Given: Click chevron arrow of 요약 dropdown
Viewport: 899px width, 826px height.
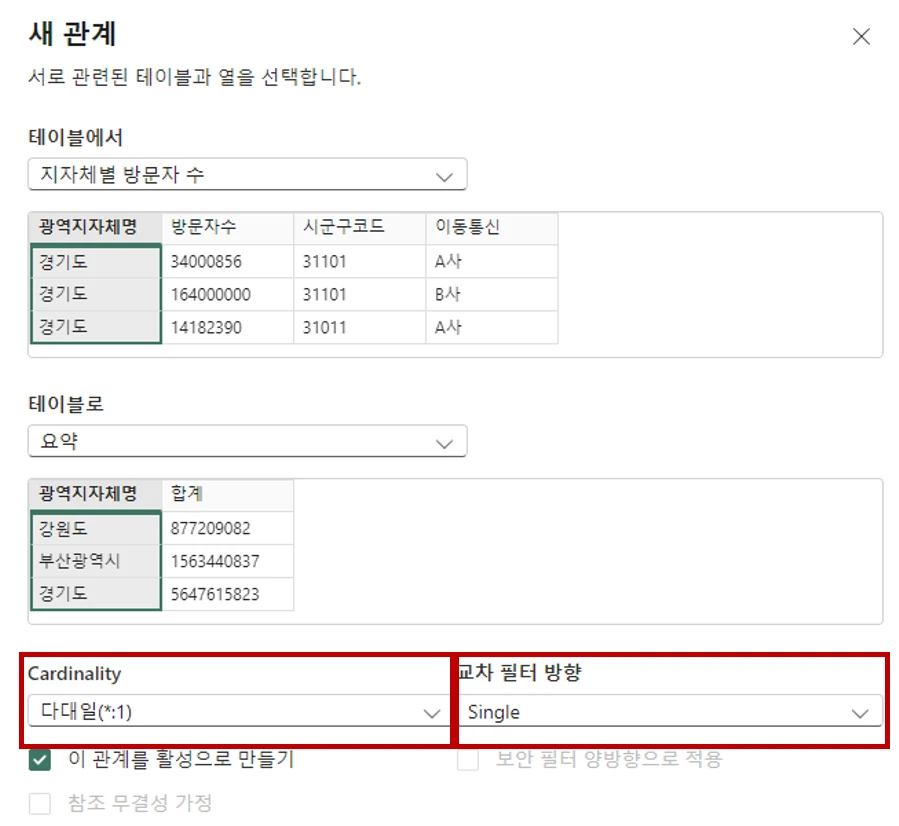Looking at the screenshot, I should [x=444, y=444].
